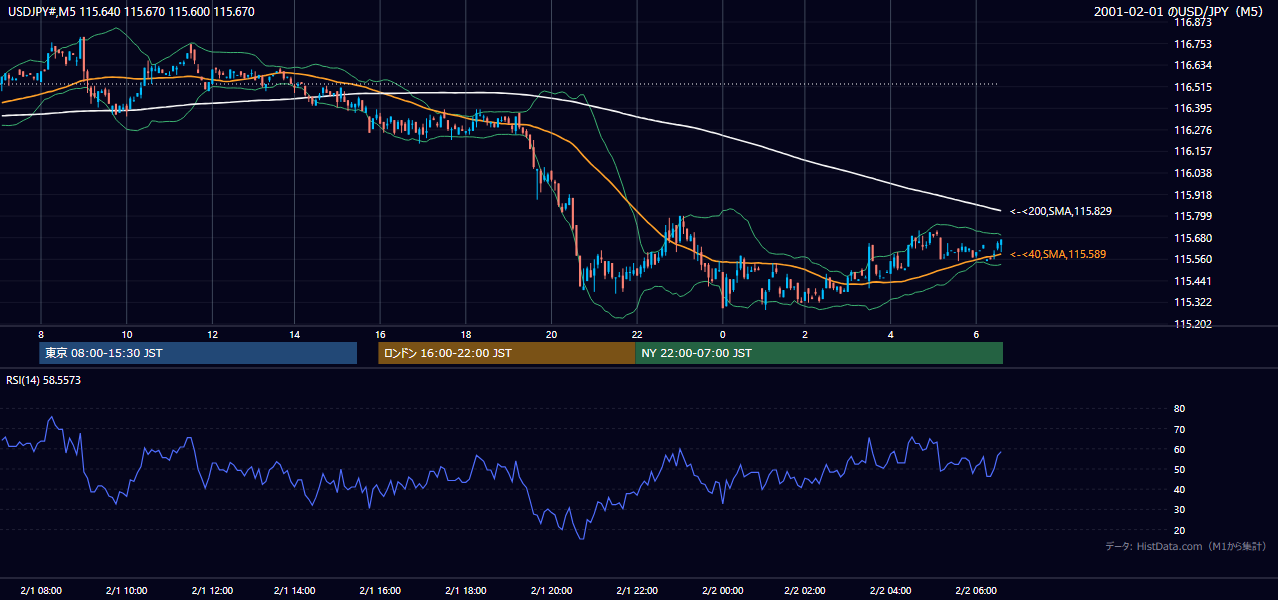Click RSI level 80 on the axis
1278x600 pixels.
coord(1179,409)
